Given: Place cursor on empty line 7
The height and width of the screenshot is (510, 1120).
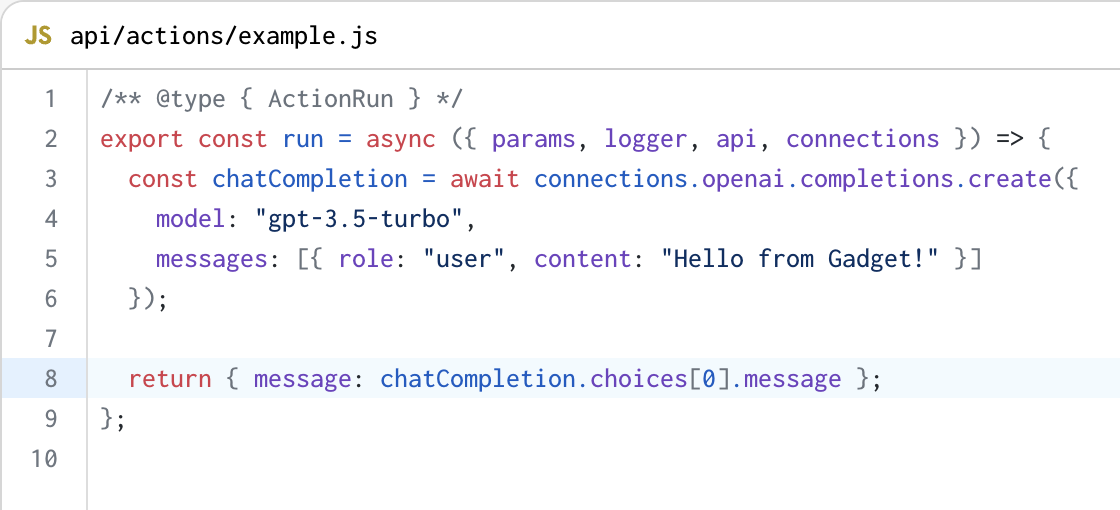Looking at the screenshot, I should (x=603, y=339).
